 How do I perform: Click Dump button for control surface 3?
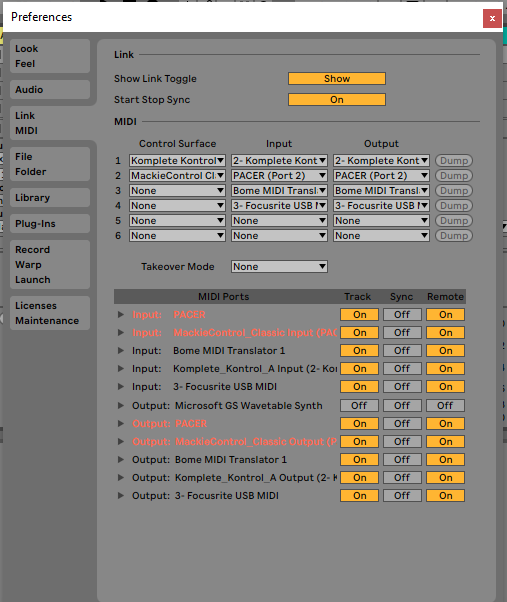(454, 190)
